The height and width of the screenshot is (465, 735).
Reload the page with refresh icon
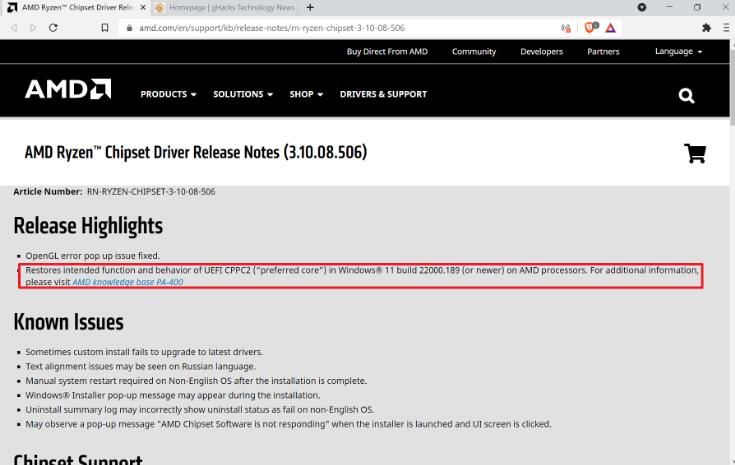(53, 28)
